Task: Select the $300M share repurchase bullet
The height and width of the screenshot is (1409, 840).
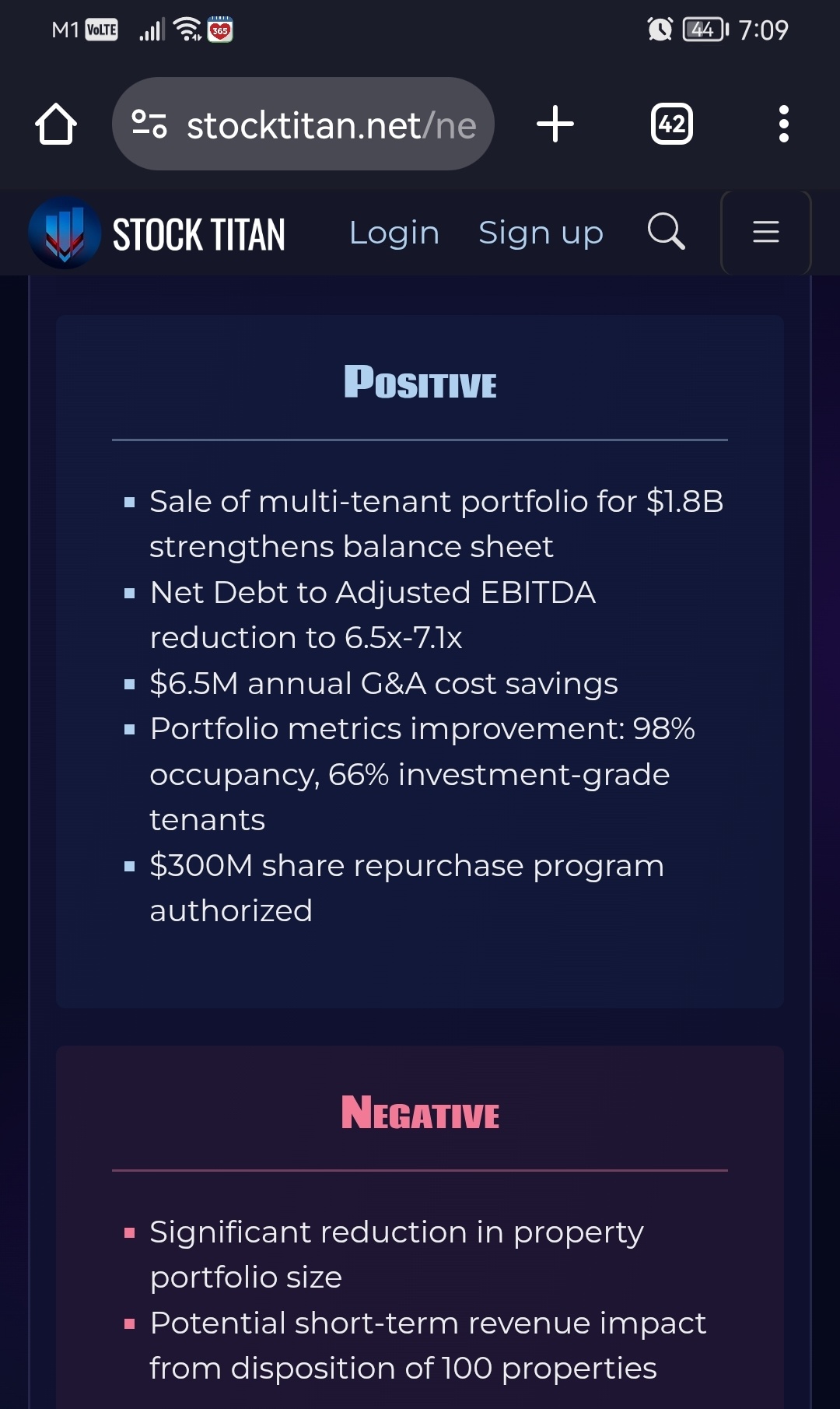Action: 407,888
